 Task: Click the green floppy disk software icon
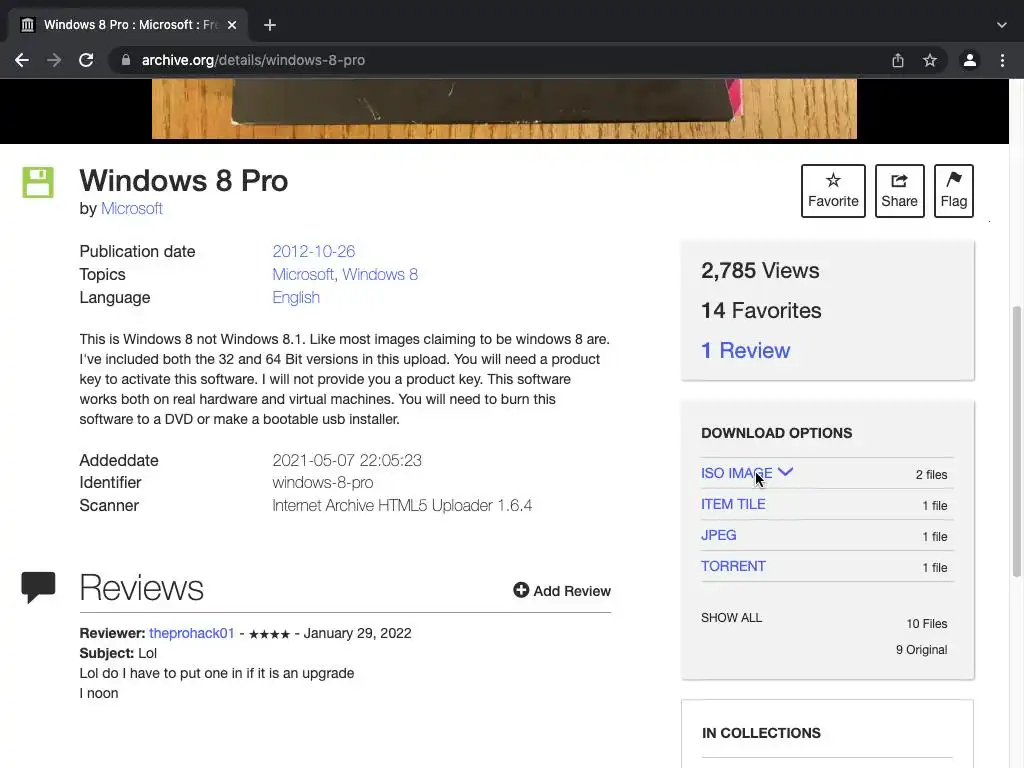[x=38, y=182]
